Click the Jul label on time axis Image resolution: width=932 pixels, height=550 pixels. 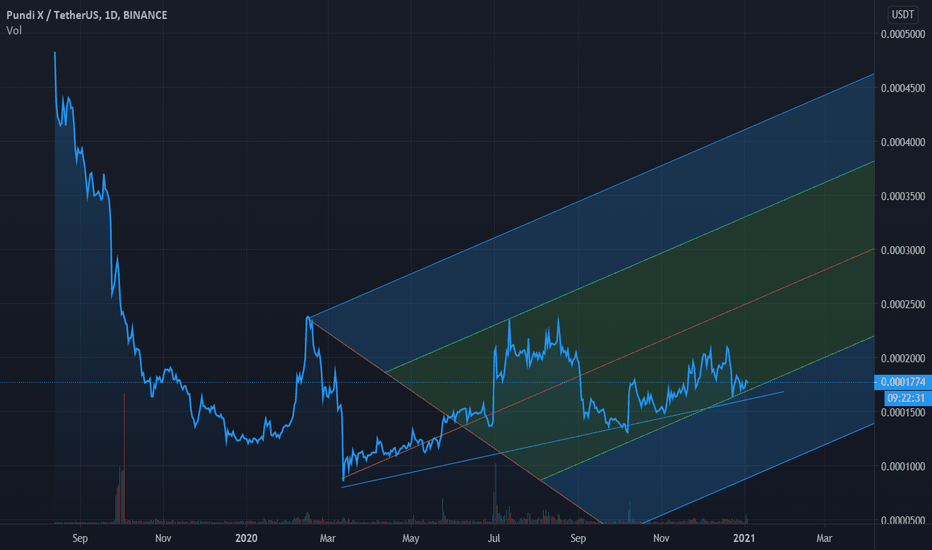pos(493,538)
